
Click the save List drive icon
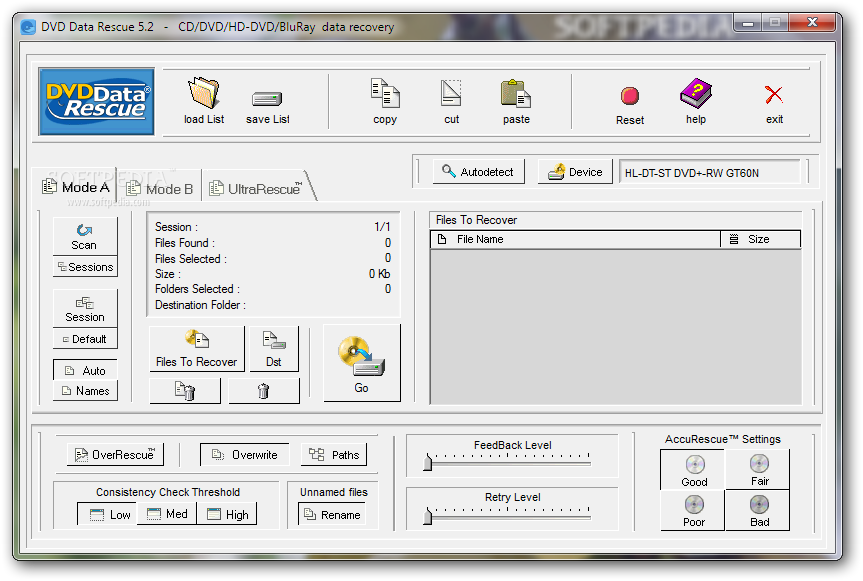pyautogui.click(x=267, y=98)
